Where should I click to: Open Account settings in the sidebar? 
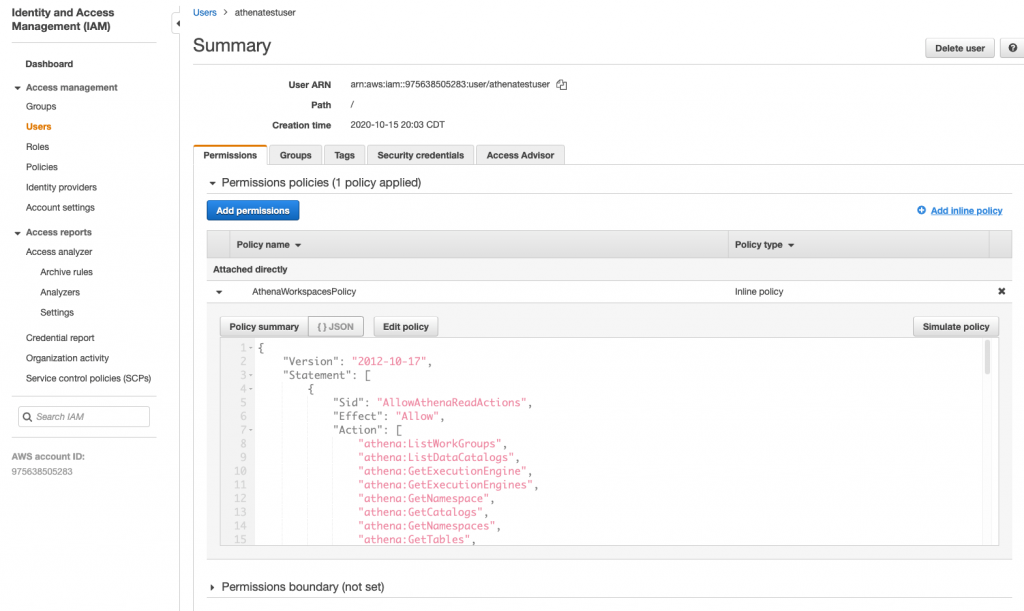pos(60,208)
